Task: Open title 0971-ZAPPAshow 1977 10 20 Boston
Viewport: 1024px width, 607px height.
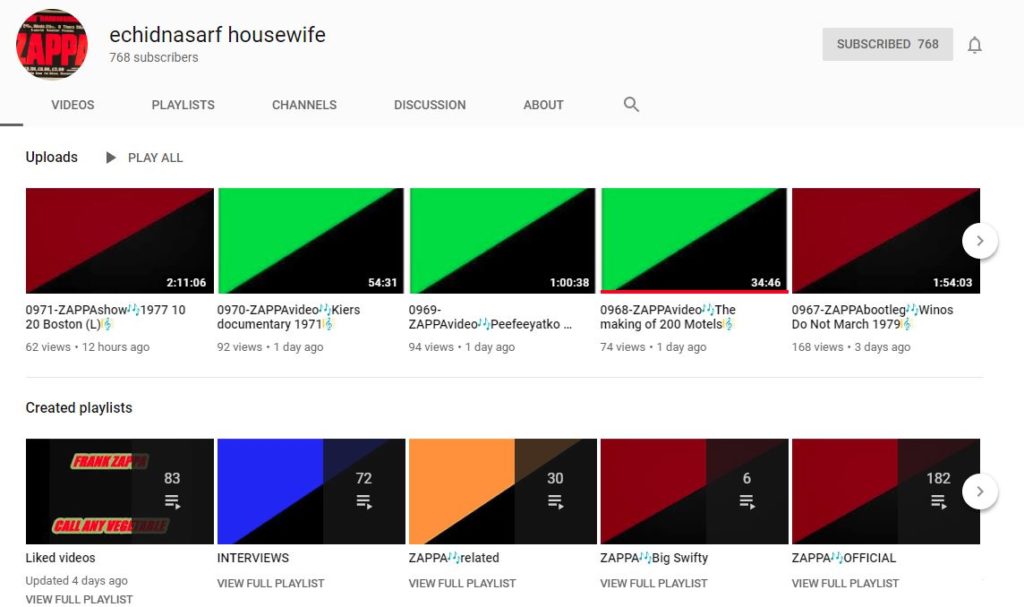Action: coord(106,317)
